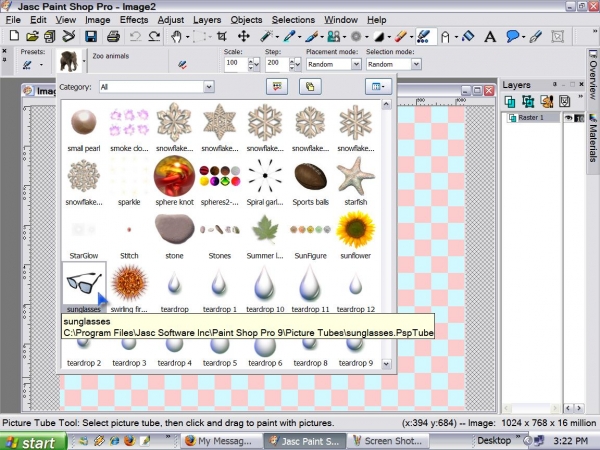Open the Placement mode dropdown
The width and height of the screenshot is (600, 450).
356,64
